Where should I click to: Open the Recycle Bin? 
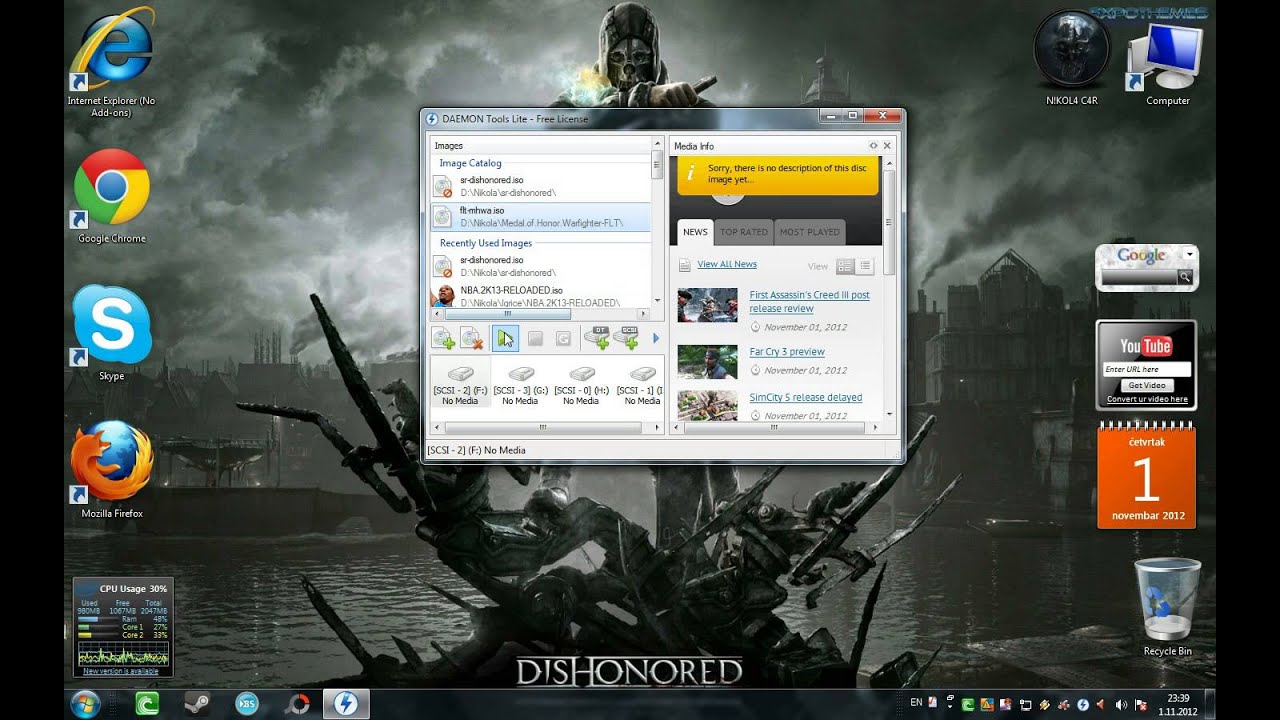coord(1167,606)
